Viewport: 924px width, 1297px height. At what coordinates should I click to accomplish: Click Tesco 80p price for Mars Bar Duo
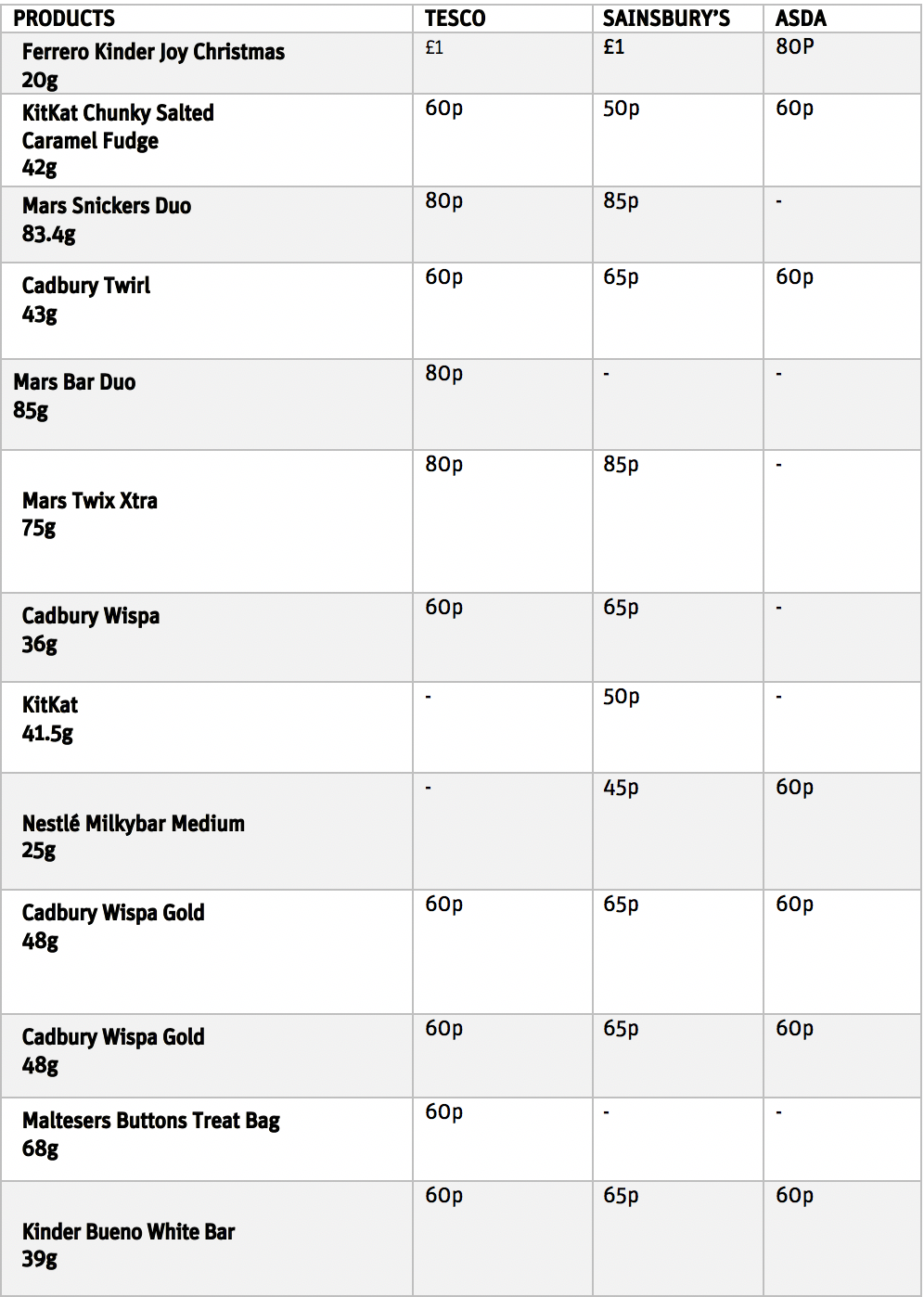(443, 374)
